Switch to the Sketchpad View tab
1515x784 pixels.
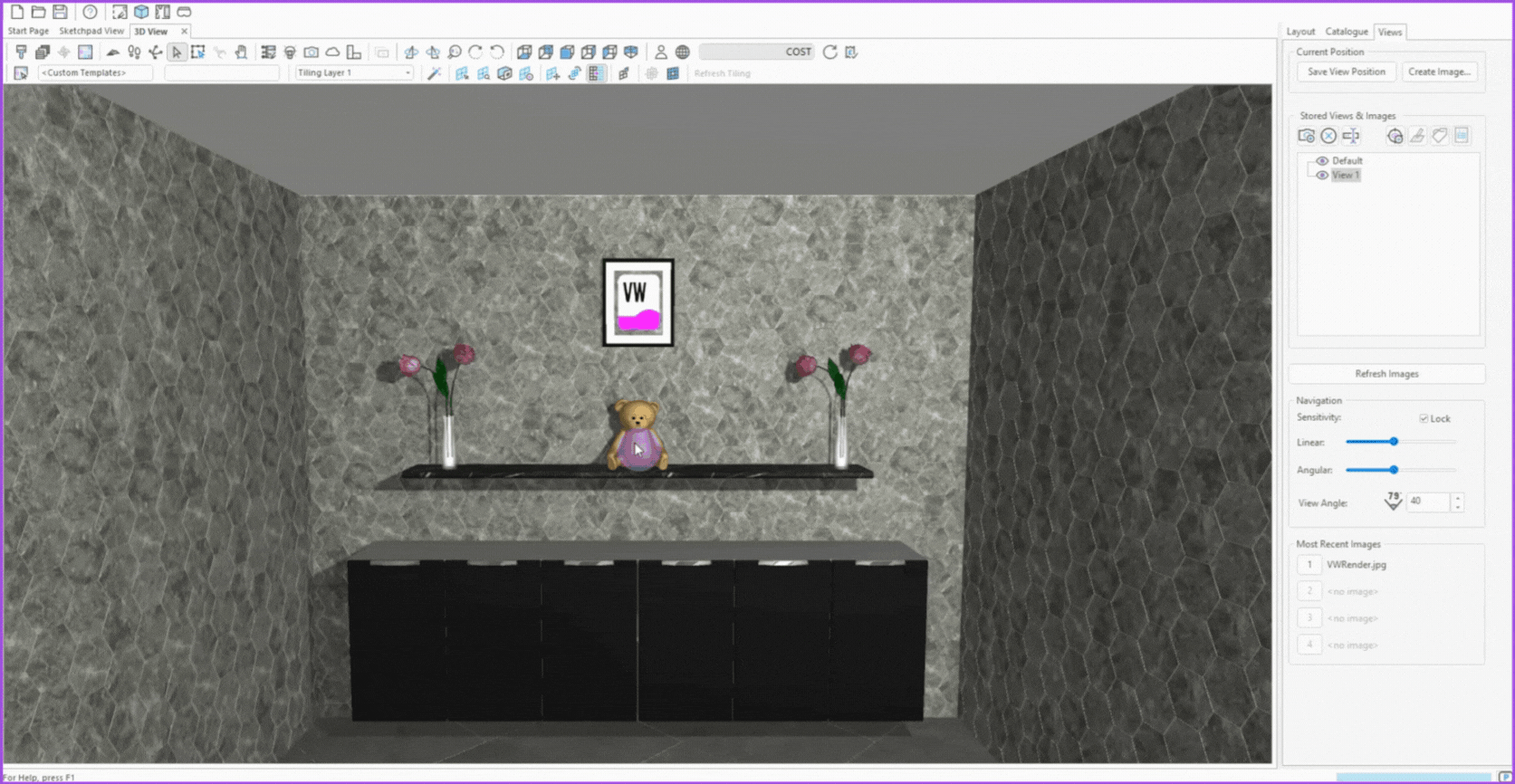pyautogui.click(x=91, y=31)
